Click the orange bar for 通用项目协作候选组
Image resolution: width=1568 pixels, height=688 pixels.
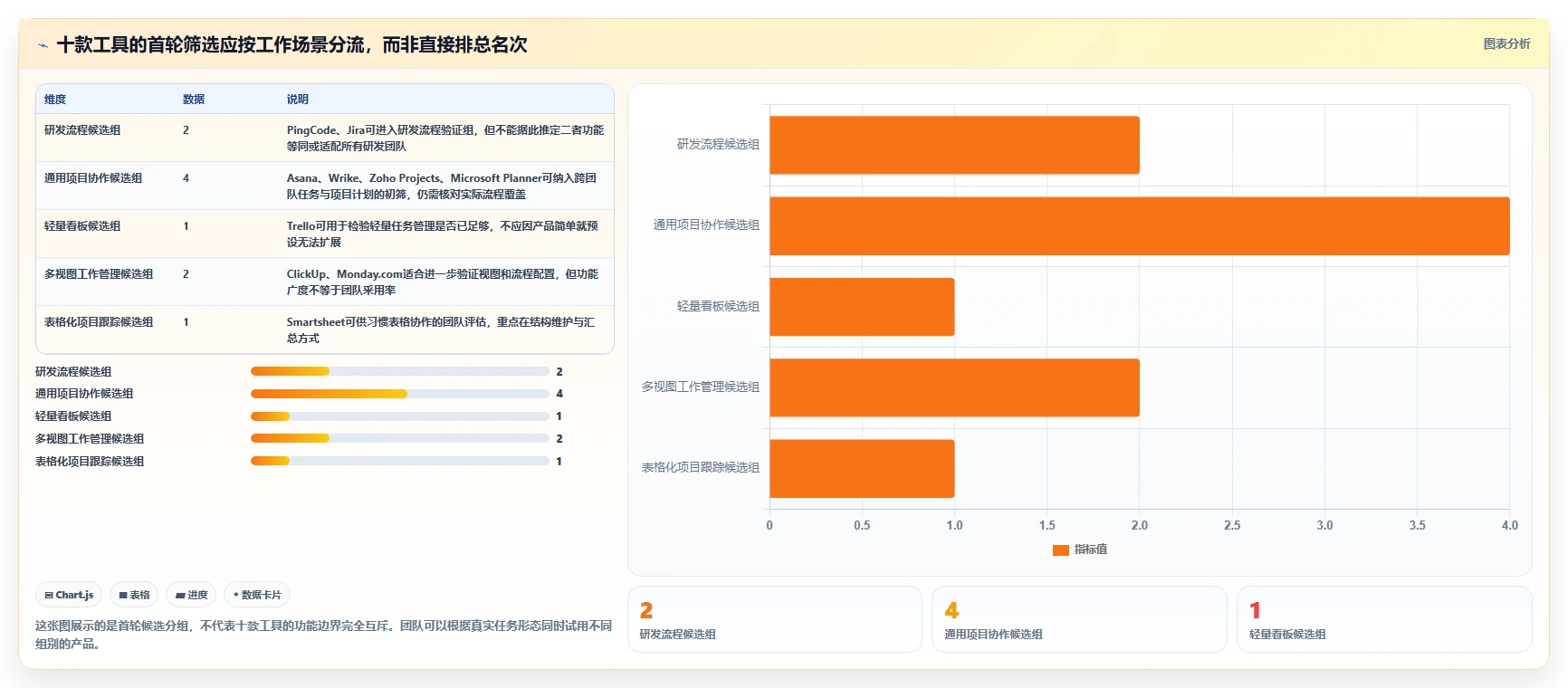1140,225
